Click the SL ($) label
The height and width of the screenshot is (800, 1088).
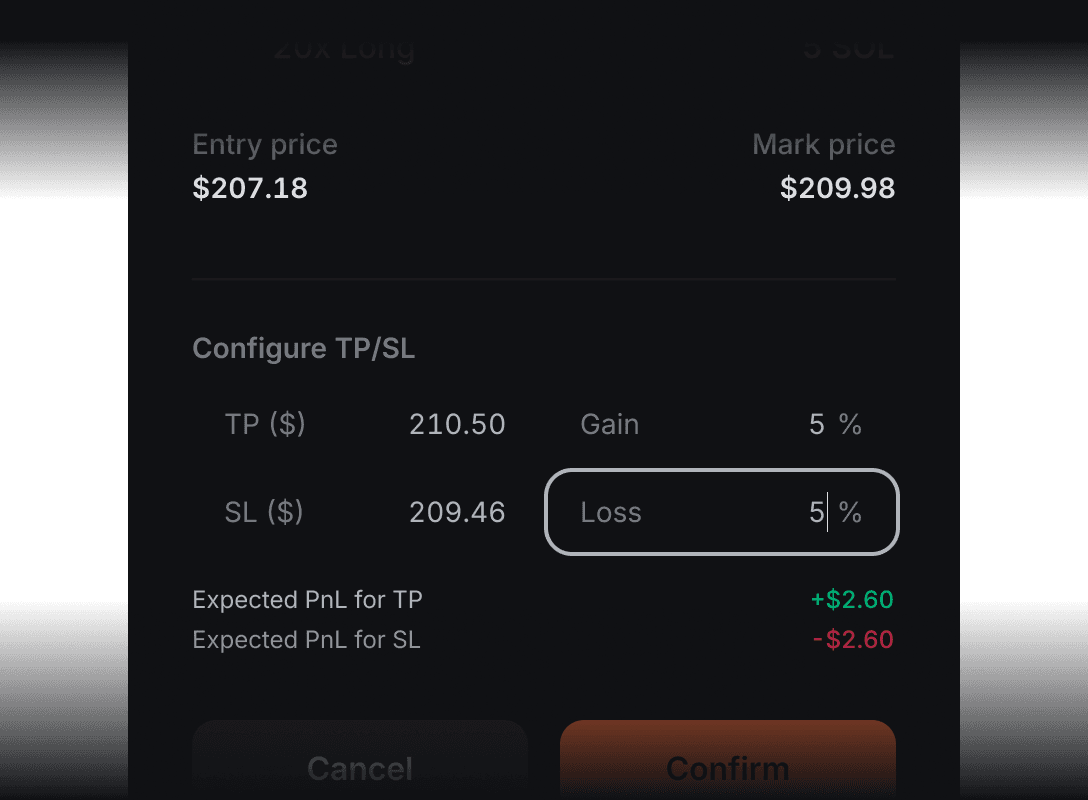coord(264,513)
